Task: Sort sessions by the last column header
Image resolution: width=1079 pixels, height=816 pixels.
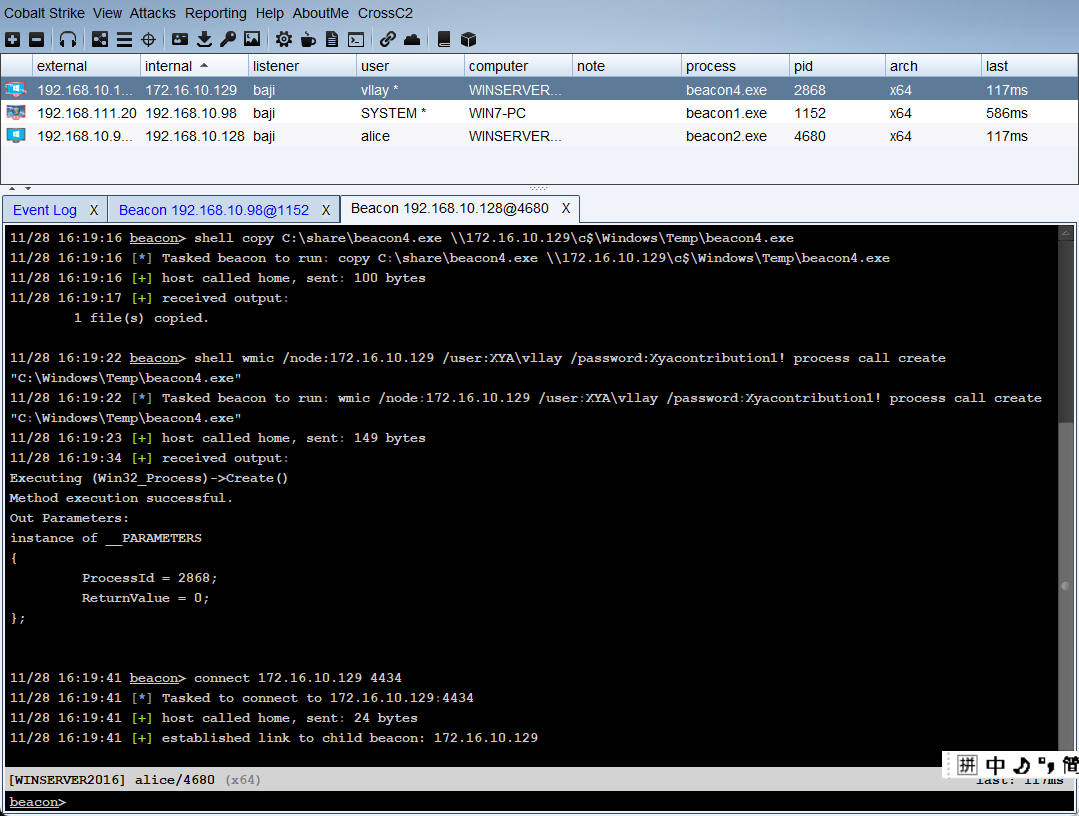Action: click(x=1029, y=66)
